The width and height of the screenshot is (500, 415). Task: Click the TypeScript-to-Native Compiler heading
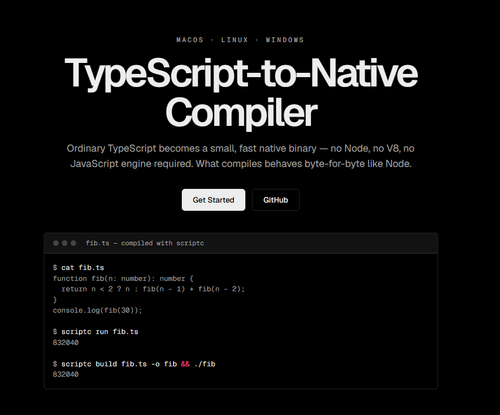pyautogui.click(x=241, y=92)
